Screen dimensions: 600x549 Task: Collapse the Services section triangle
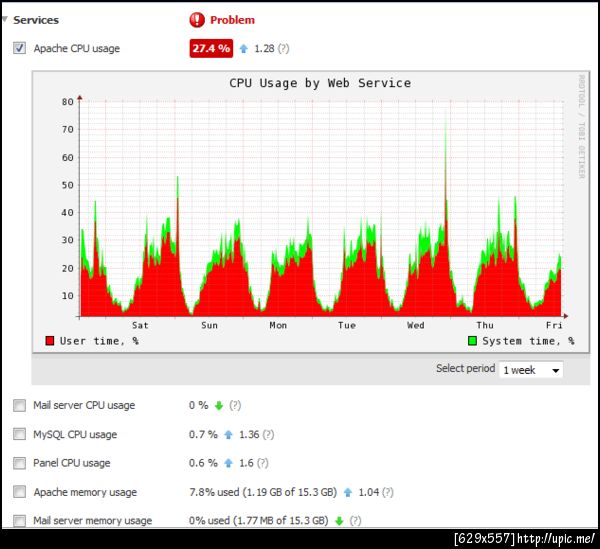(x=5, y=19)
